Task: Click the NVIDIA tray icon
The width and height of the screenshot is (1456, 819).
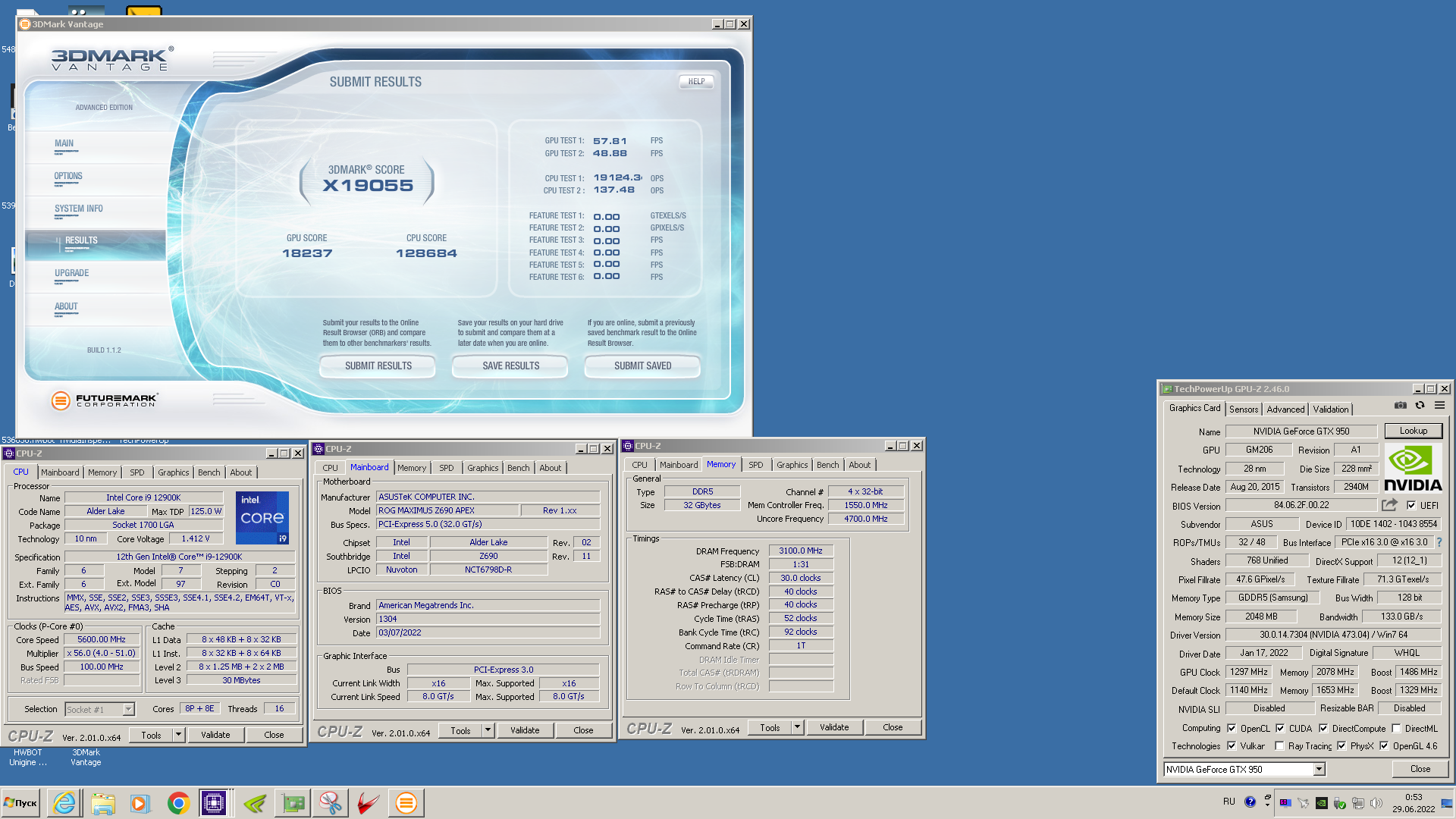Action: (1321, 803)
